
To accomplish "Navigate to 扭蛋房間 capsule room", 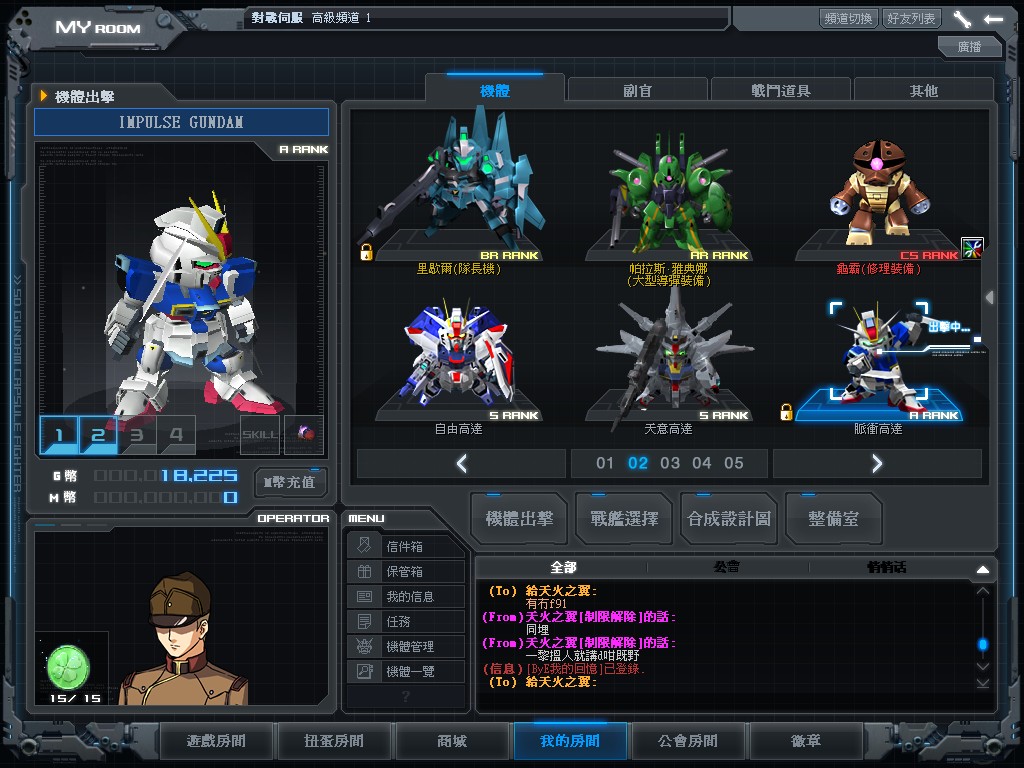I will [x=334, y=741].
